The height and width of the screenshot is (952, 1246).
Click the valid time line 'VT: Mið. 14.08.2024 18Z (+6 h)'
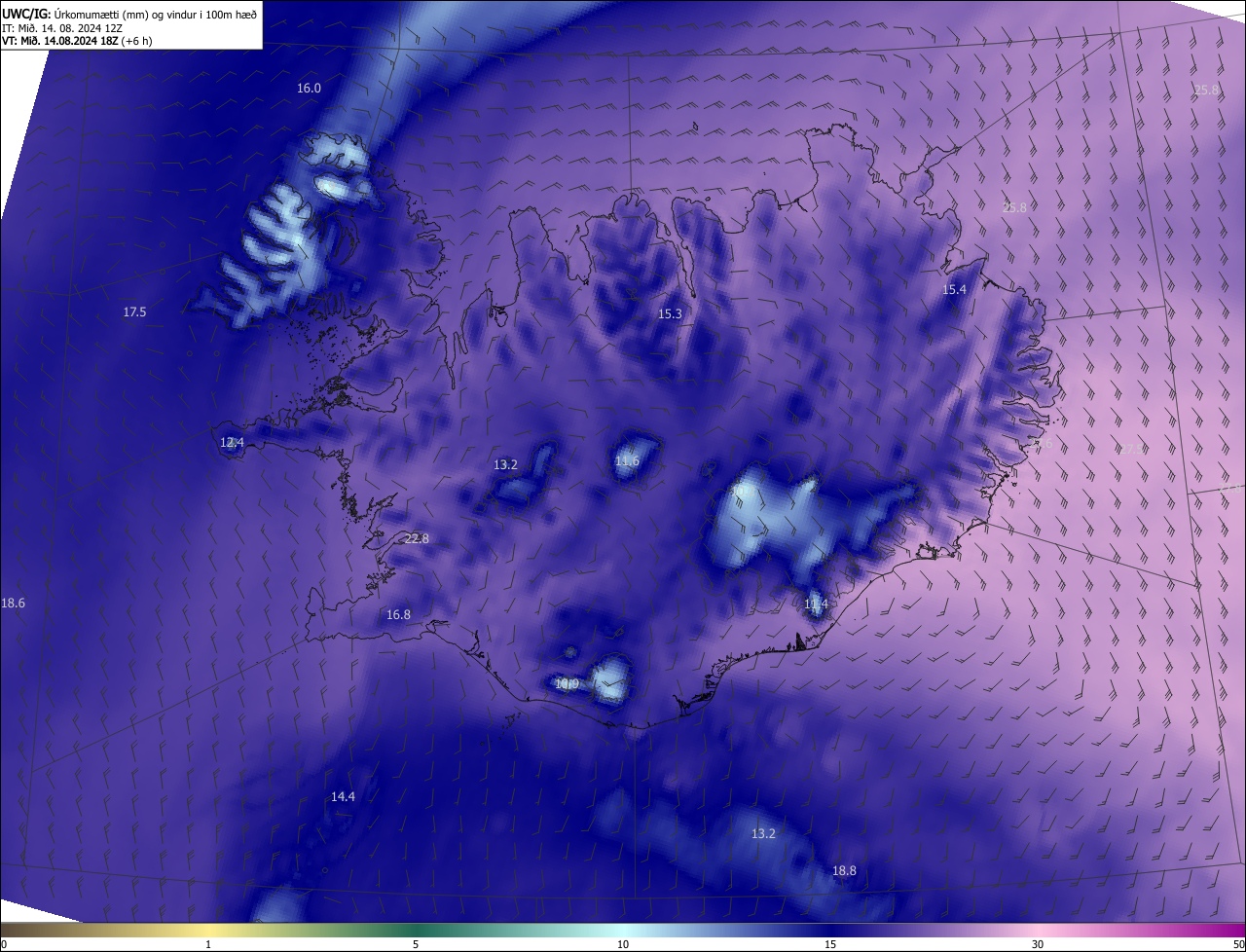click(x=77, y=41)
